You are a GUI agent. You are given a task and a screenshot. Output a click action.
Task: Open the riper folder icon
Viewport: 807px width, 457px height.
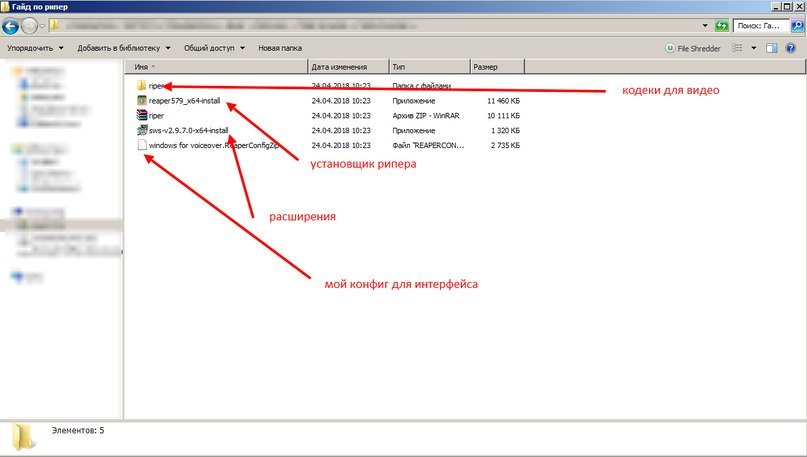pos(141,87)
